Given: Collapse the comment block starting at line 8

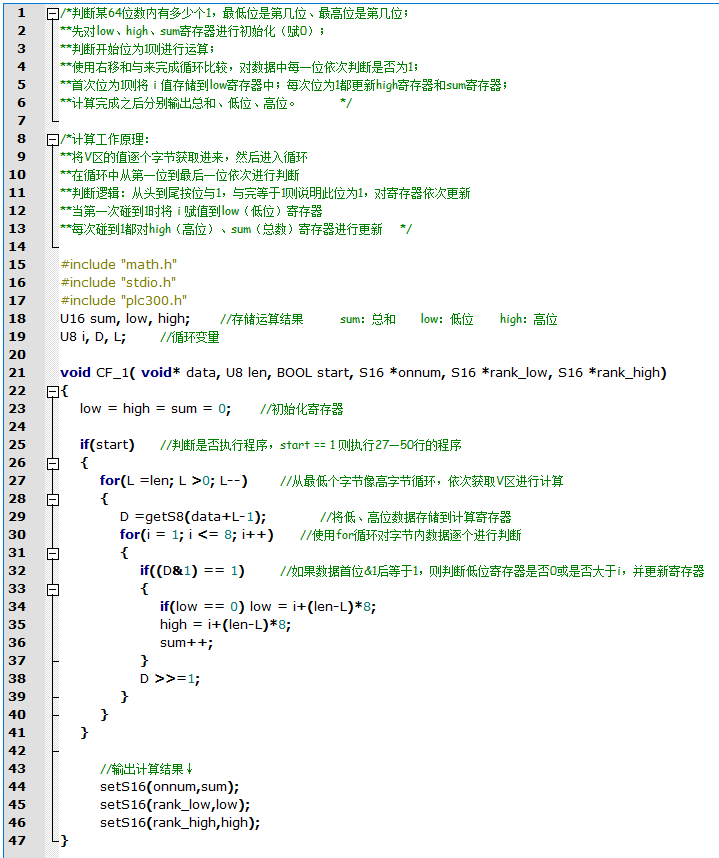Looking at the screenshot, I should click(x=53, y=140).
